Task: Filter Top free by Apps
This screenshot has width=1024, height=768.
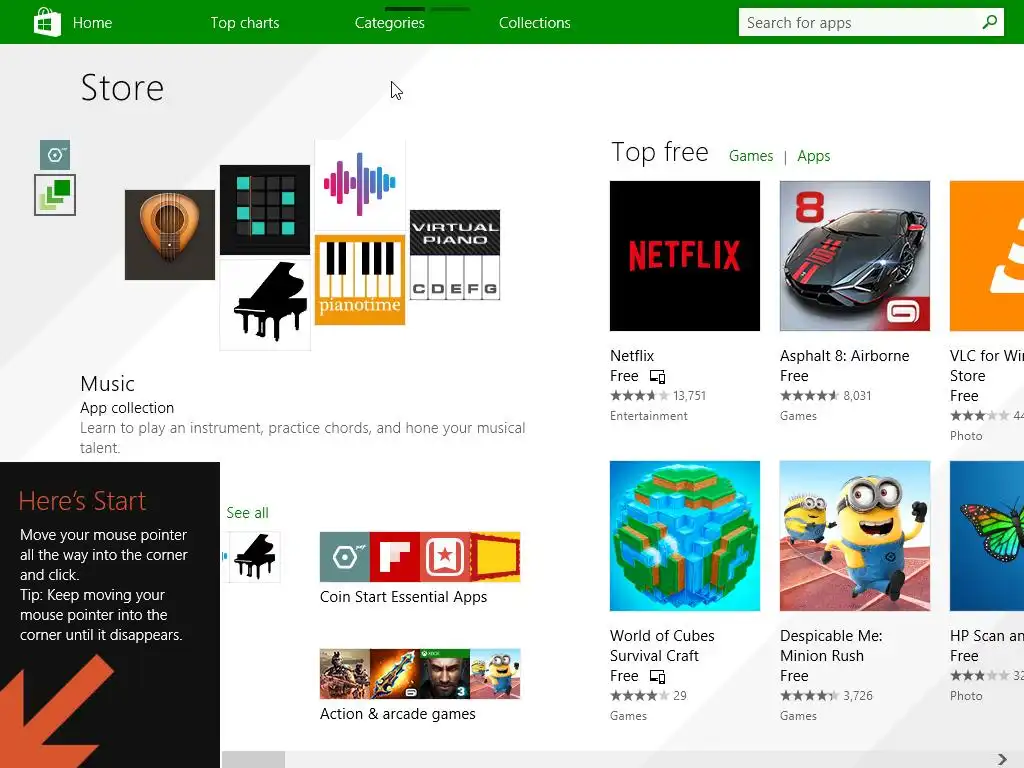Action: click(814, 156)
